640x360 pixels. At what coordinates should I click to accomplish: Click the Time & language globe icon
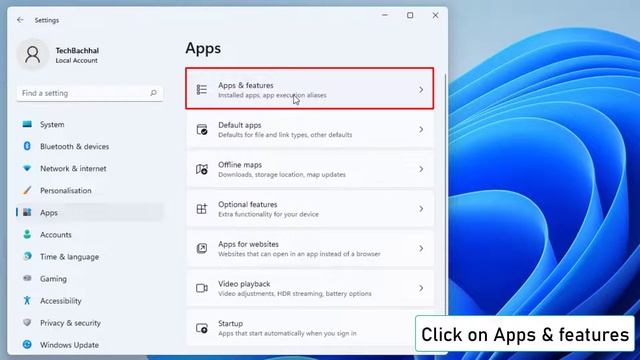27,256
